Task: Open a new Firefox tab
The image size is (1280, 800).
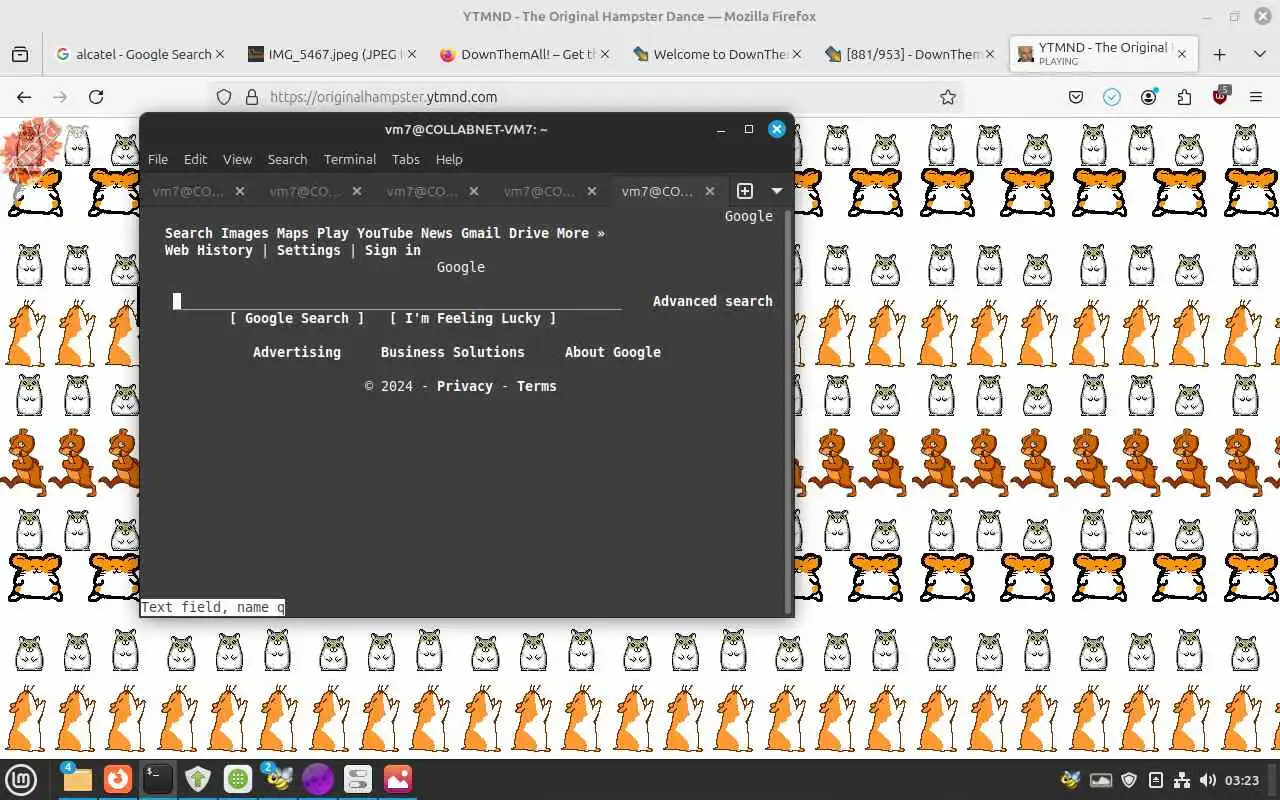Action: [1219, 55]
